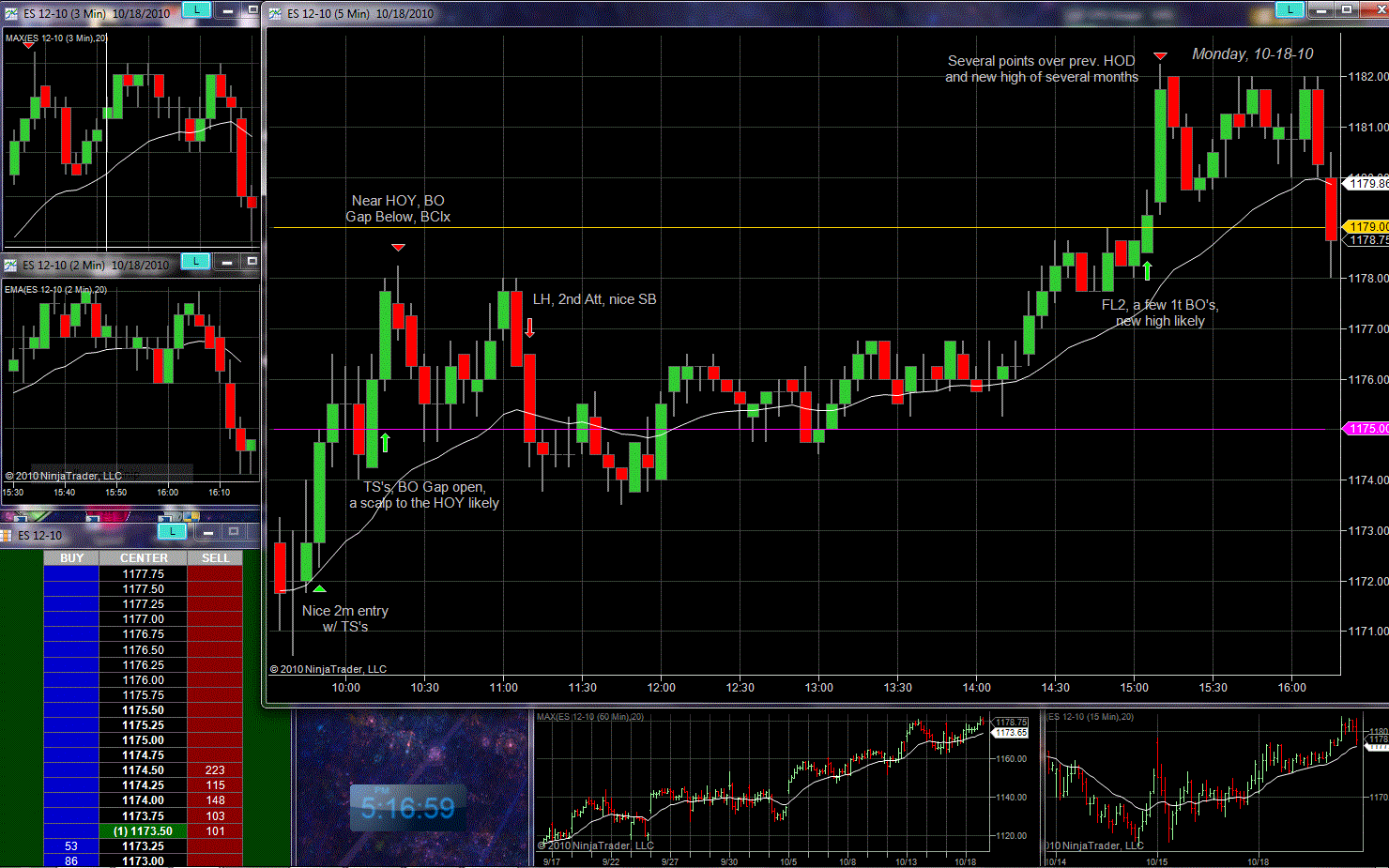Image resolution: width=1389 pixels, height=868 pixels.
Task: Click the ES 12-10 SuperDOM window icon
Action: [7, 536]
